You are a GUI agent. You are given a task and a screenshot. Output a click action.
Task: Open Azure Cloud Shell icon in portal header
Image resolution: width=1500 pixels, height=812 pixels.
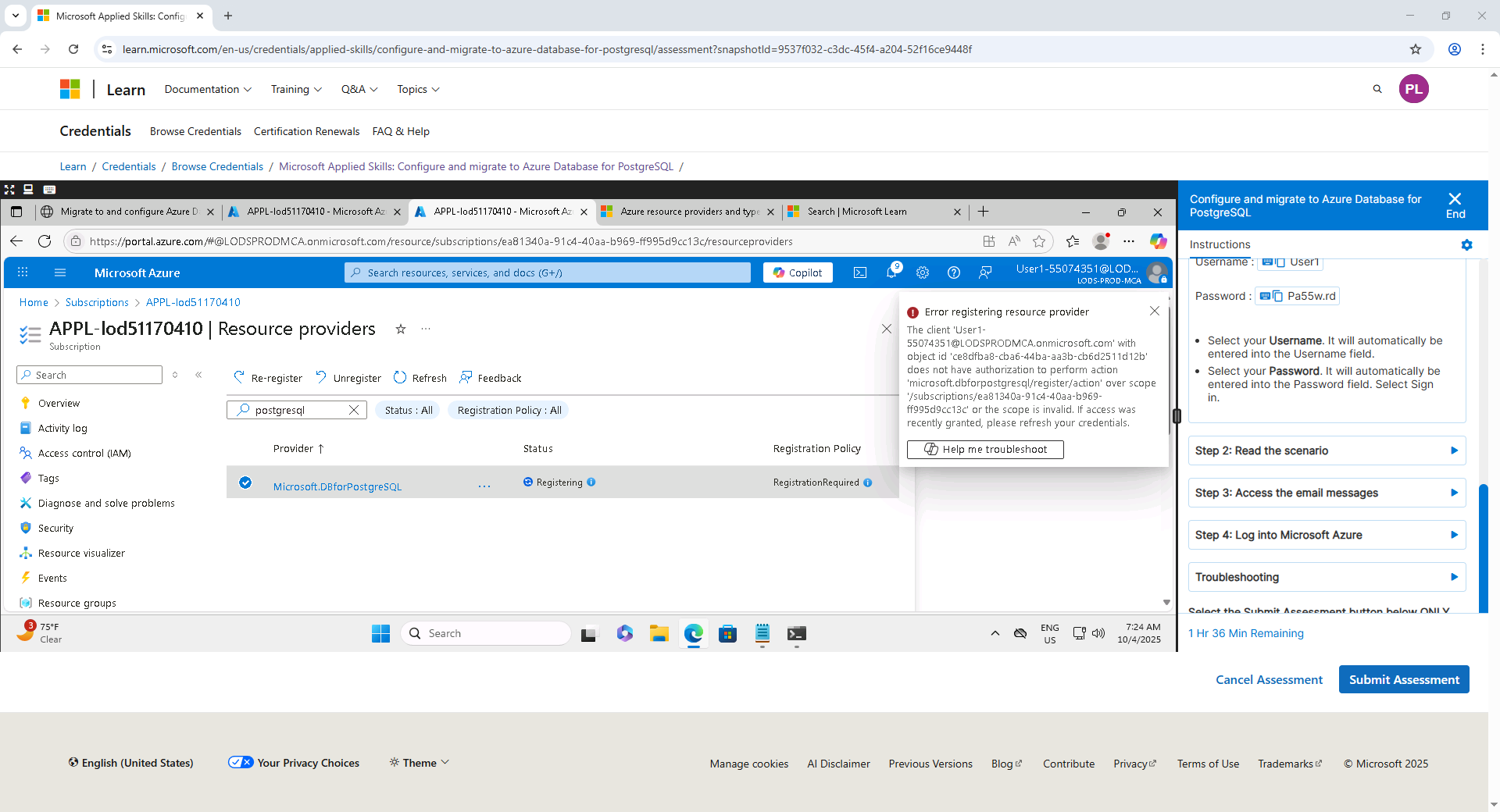(860, 272)
